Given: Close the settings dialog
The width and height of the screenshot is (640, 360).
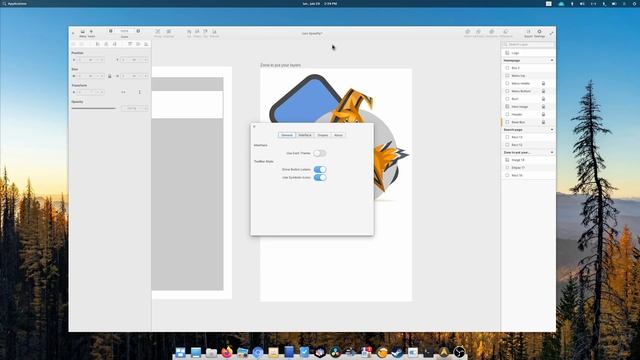Looking at the screenshot, I should click(x=254, y=127).
